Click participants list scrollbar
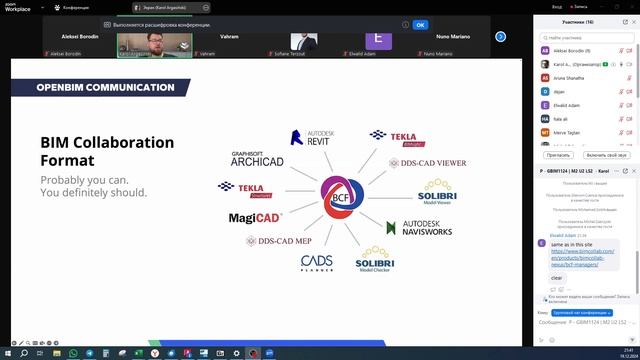 tap(638, 71)
